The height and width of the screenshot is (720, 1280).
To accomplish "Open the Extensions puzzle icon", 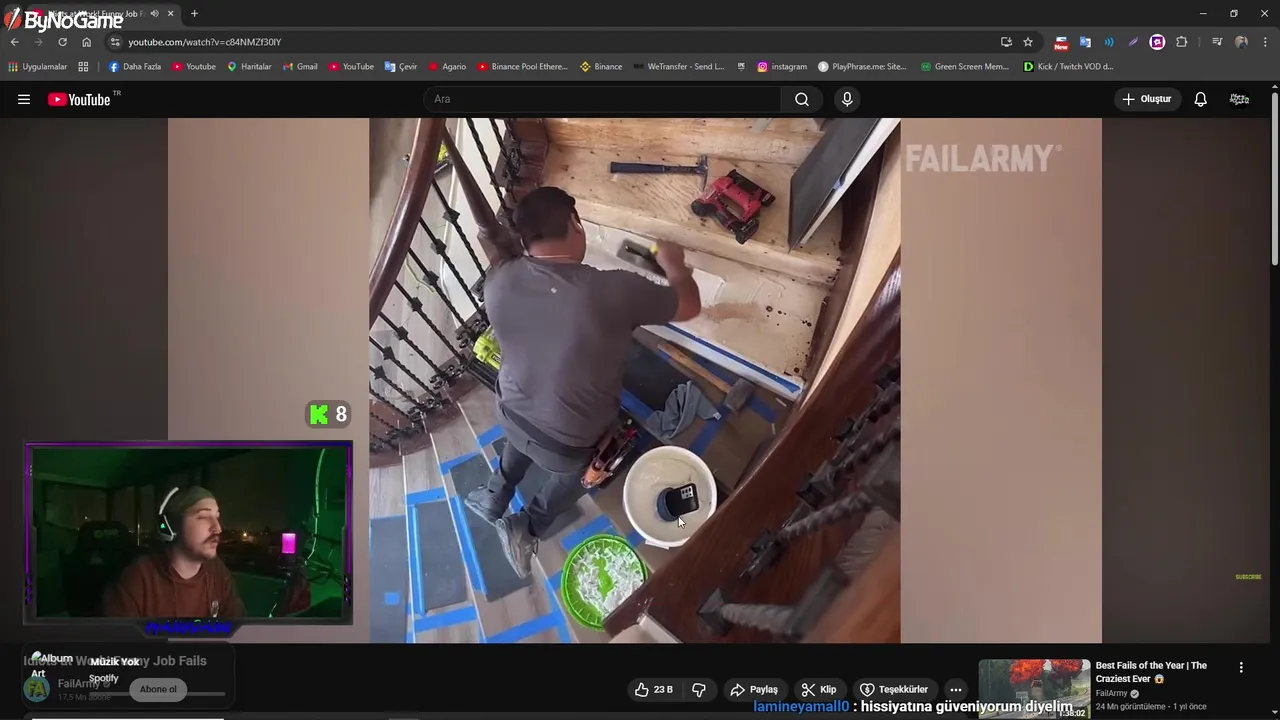I will [x=1181, y=42].
